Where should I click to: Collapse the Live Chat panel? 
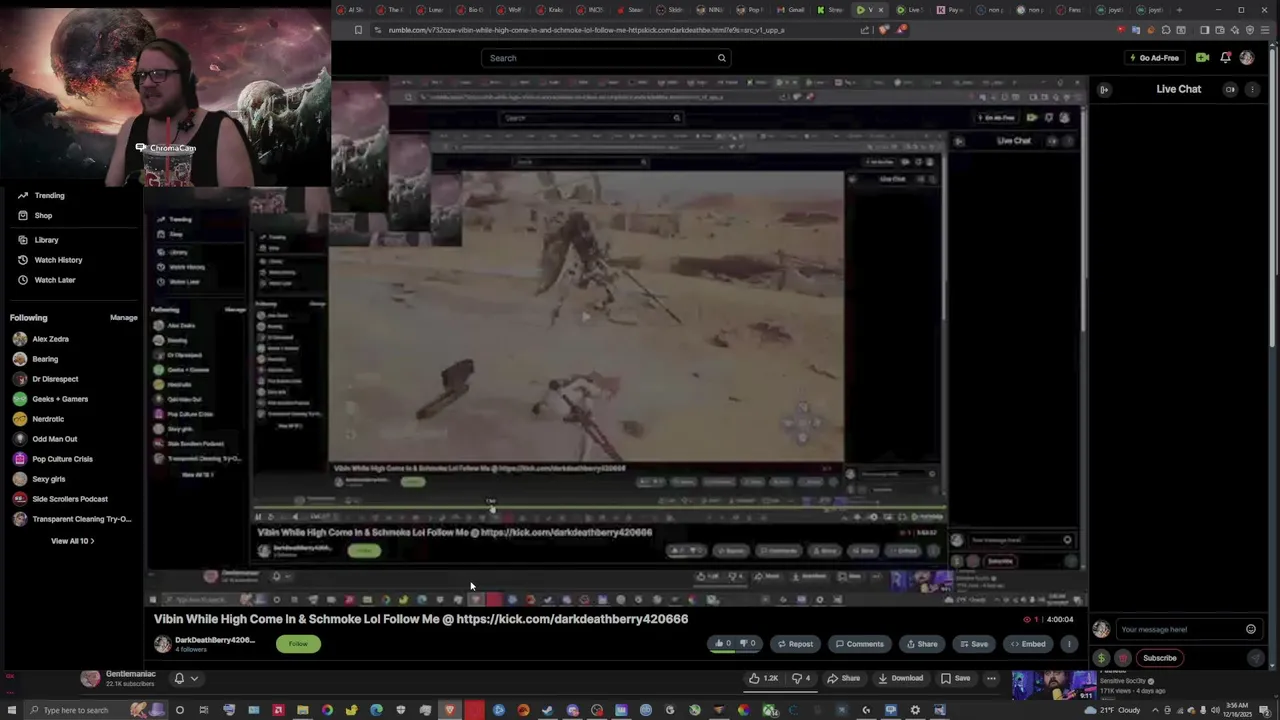pyautogui.click(x=1104, y=90)
